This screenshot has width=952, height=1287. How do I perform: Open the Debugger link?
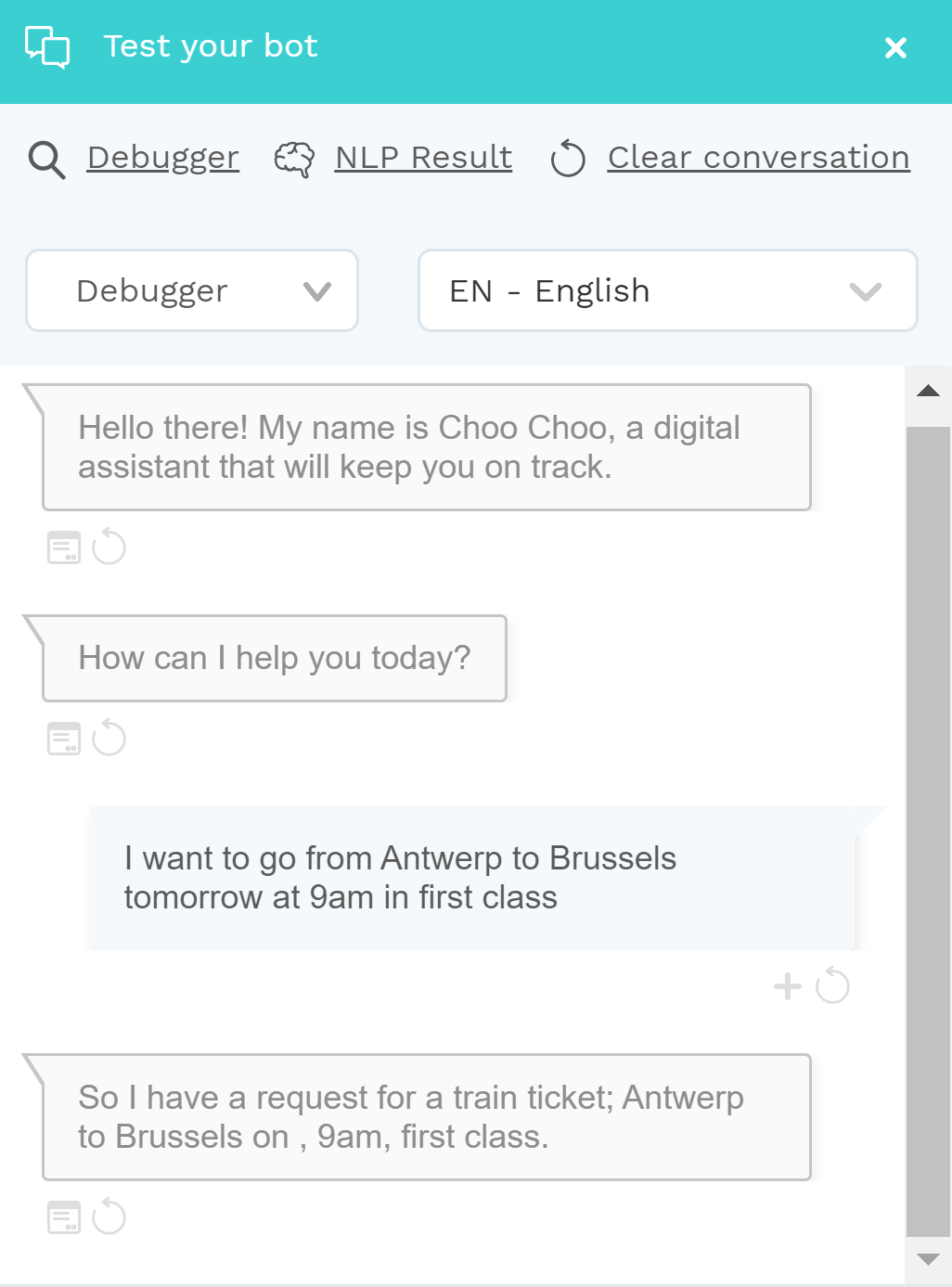click(163, 158)
